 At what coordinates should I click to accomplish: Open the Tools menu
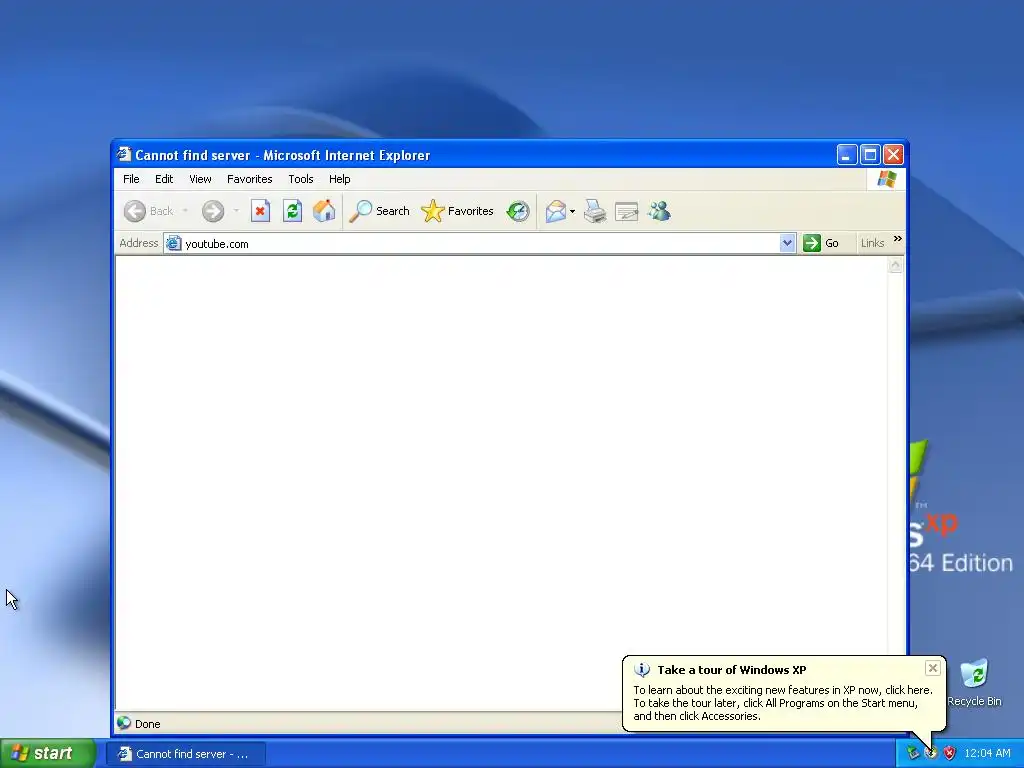(x=300, y=179)
